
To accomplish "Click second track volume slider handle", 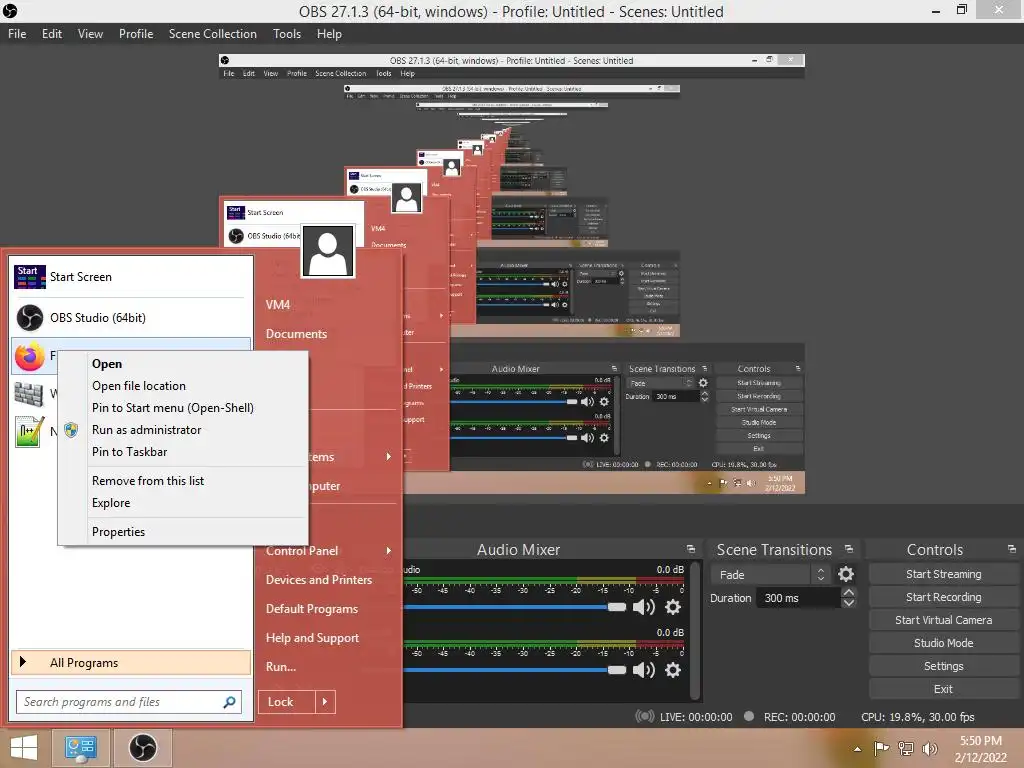I will (x=616, y=670).
